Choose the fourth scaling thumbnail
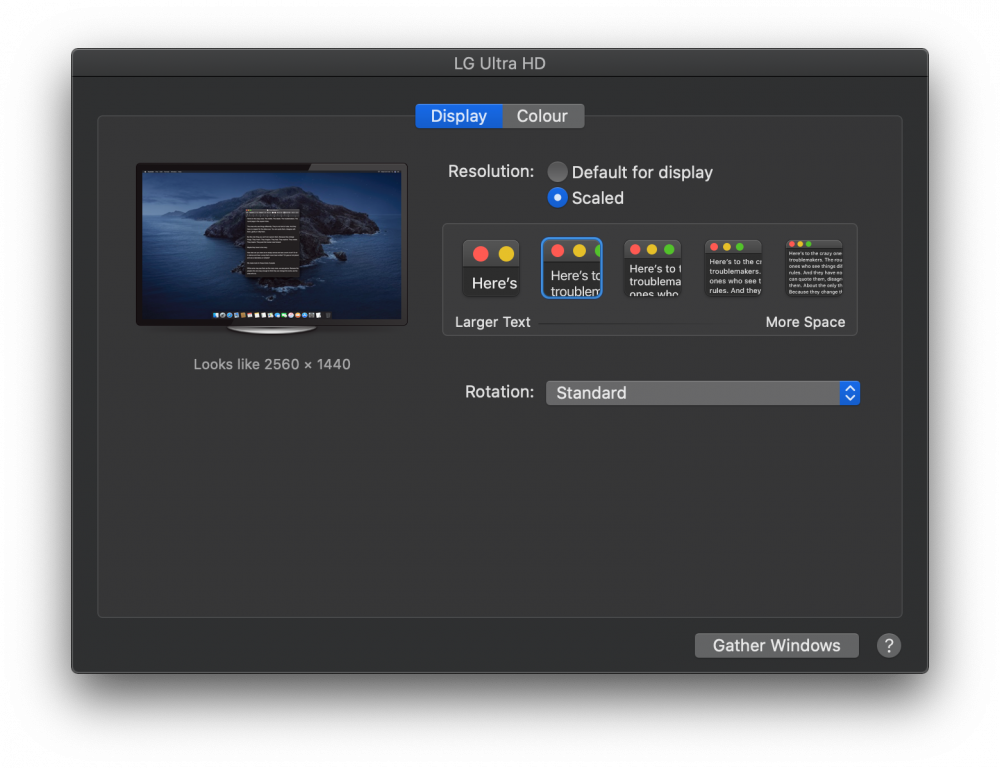 click(733, 268)
